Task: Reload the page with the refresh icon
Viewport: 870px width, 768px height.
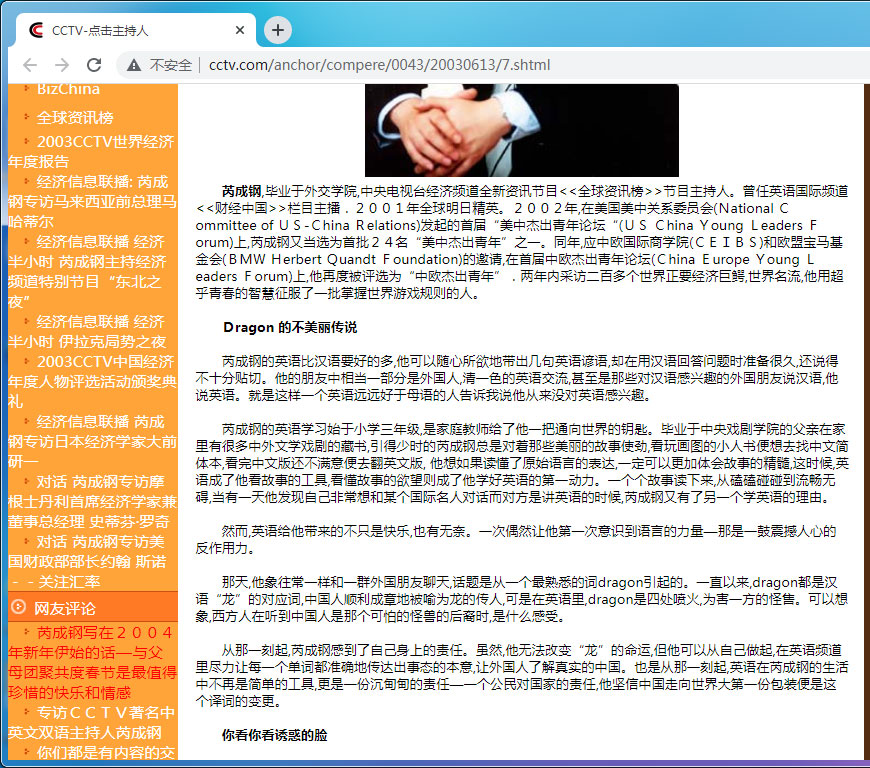Action: coord(94,65)
